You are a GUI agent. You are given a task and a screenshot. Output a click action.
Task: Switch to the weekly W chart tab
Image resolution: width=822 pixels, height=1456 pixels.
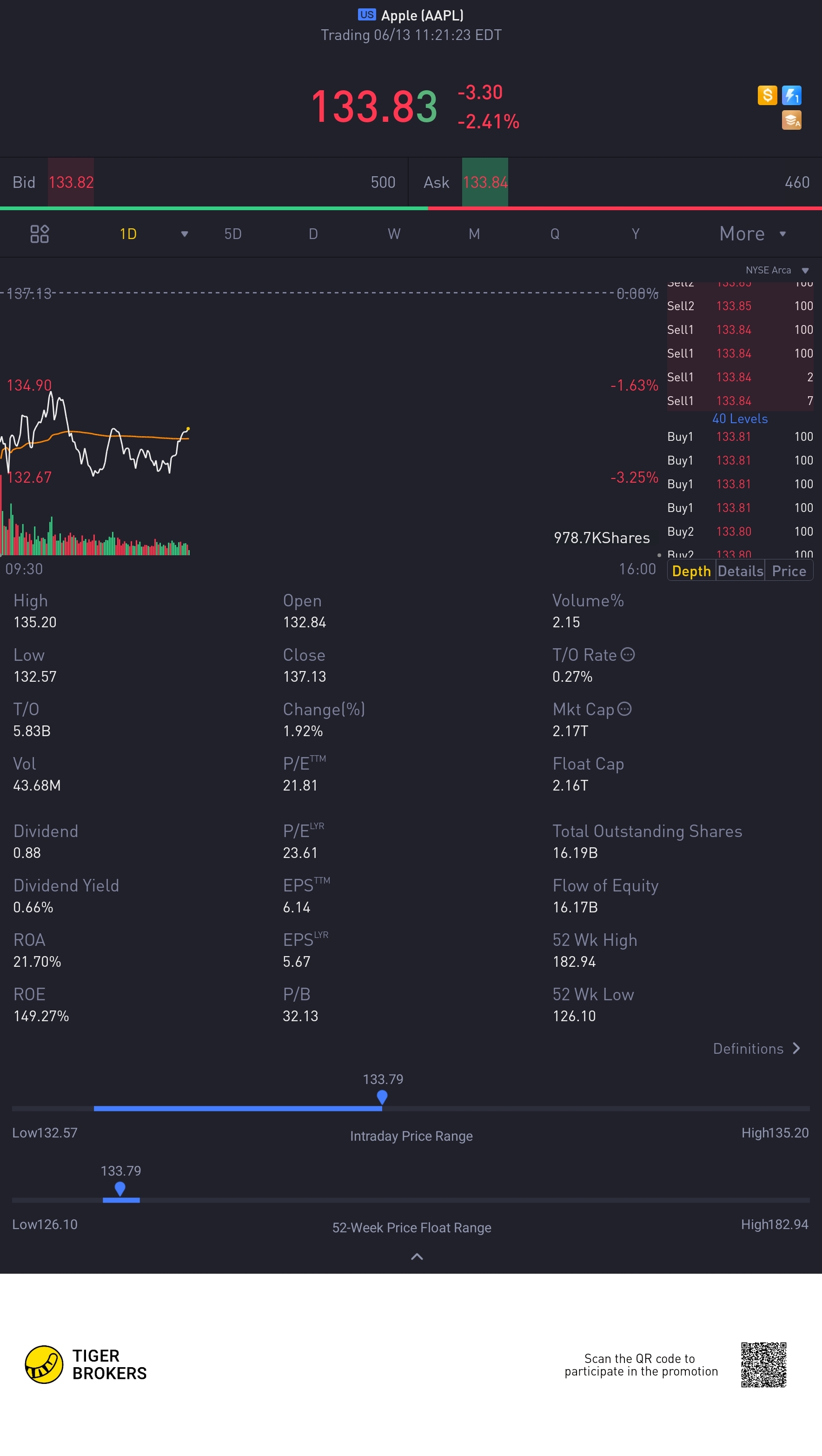(394, 234)
